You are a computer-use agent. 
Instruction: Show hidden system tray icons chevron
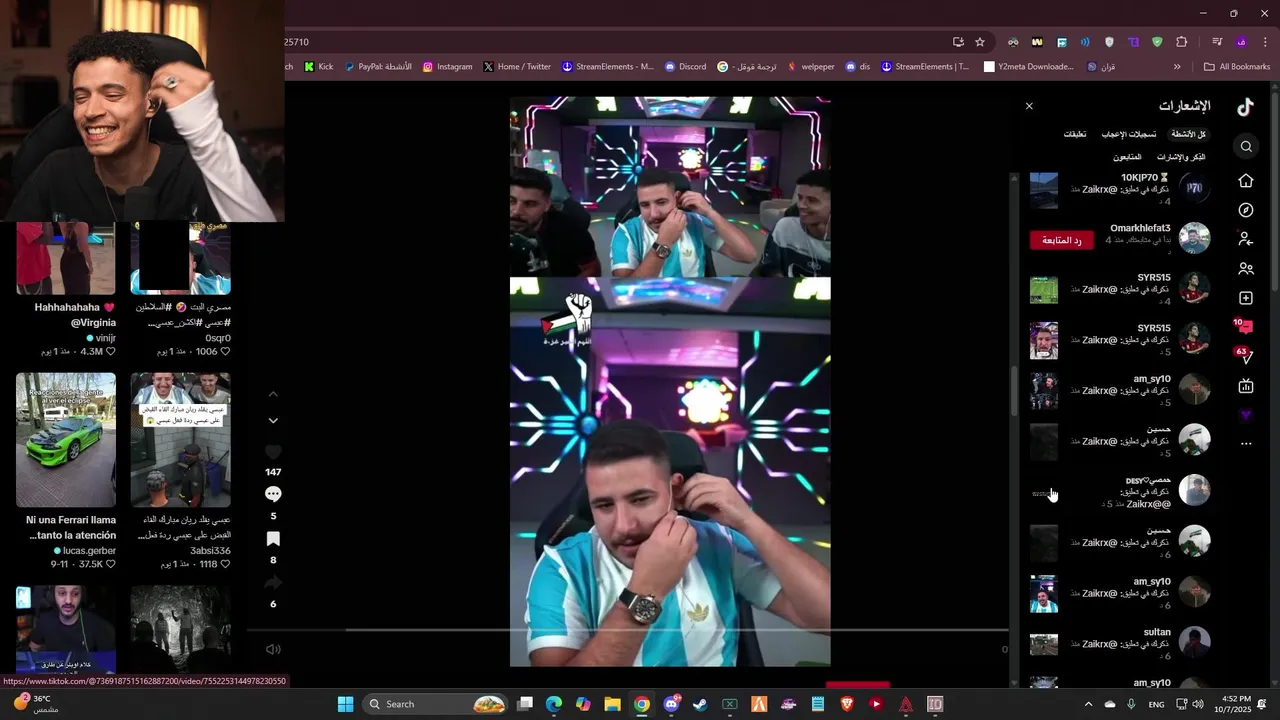[x=1088, y=704]
